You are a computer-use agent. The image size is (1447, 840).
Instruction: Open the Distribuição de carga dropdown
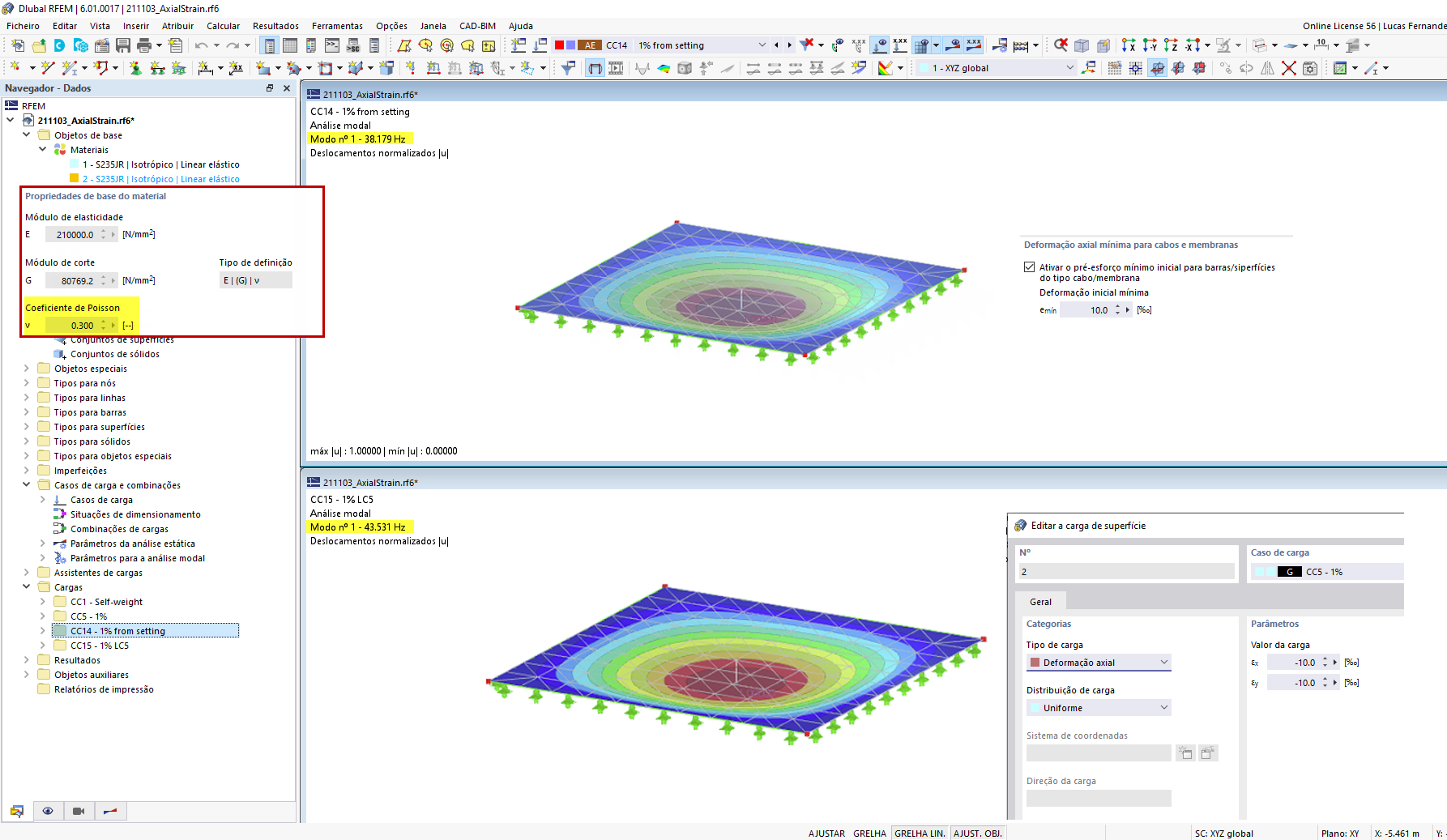coord(1099,708)
